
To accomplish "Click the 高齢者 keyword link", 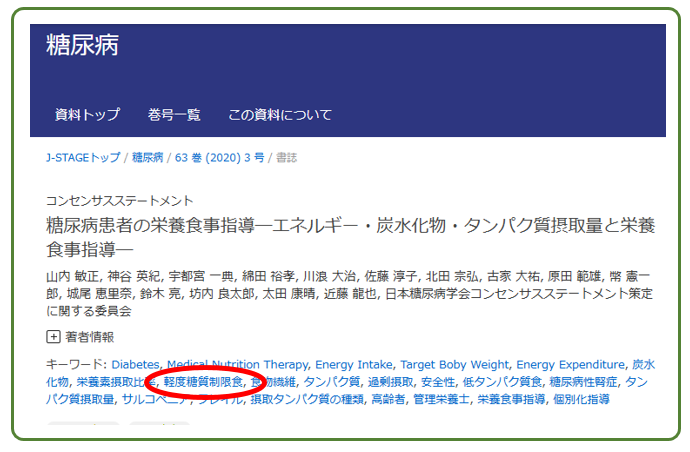I will [x=388, y=399].
